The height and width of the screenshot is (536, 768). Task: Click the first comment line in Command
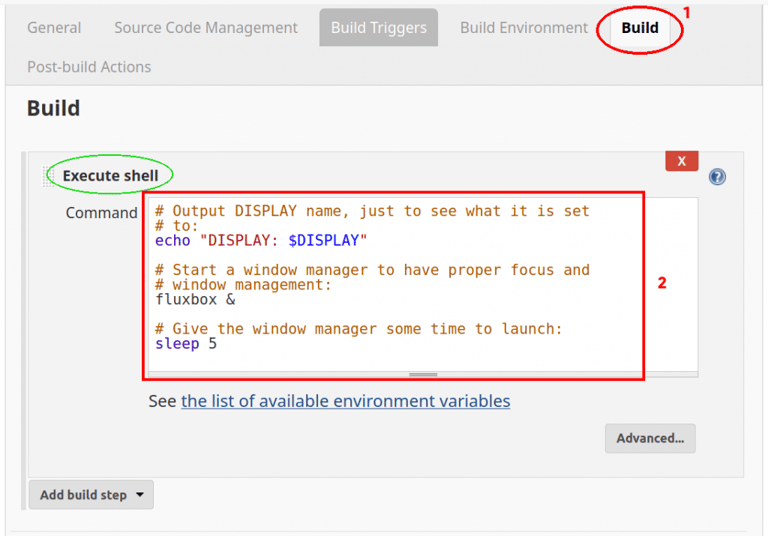pyautogui.click(x=372, y=211)
